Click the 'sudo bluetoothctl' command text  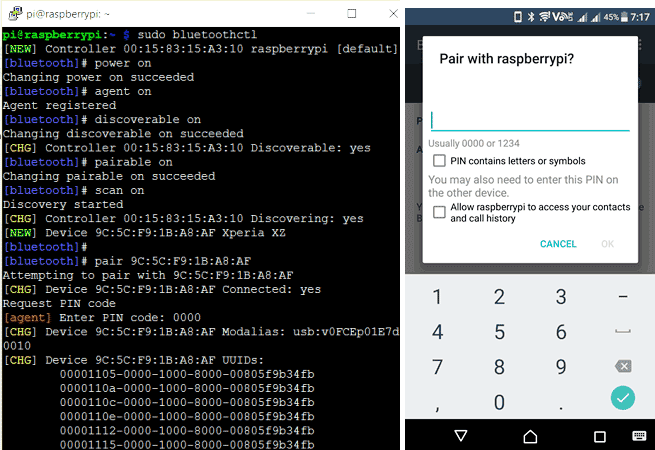tap(197, 35)
